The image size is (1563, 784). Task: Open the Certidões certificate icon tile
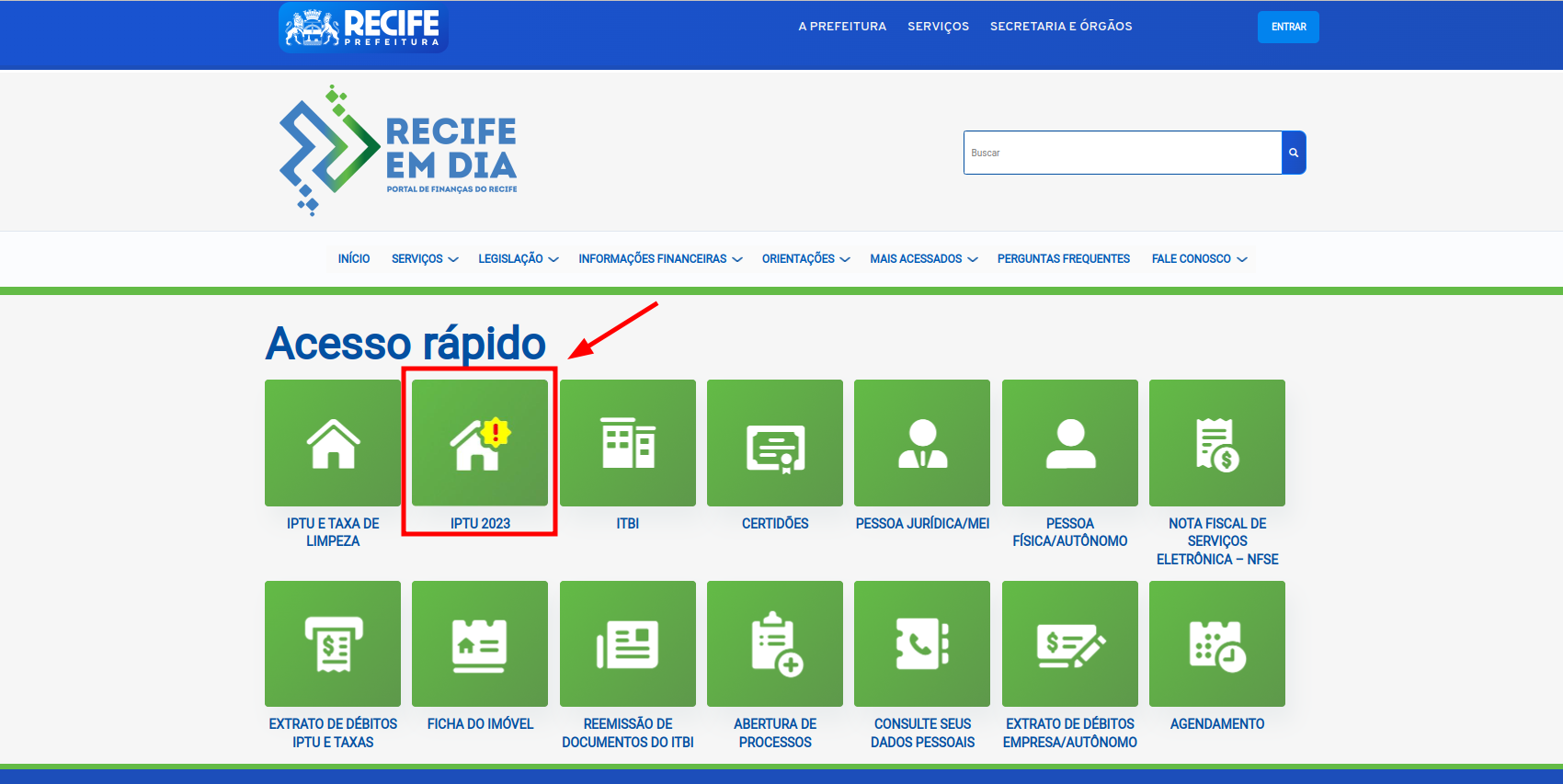(x=775, y=443)
